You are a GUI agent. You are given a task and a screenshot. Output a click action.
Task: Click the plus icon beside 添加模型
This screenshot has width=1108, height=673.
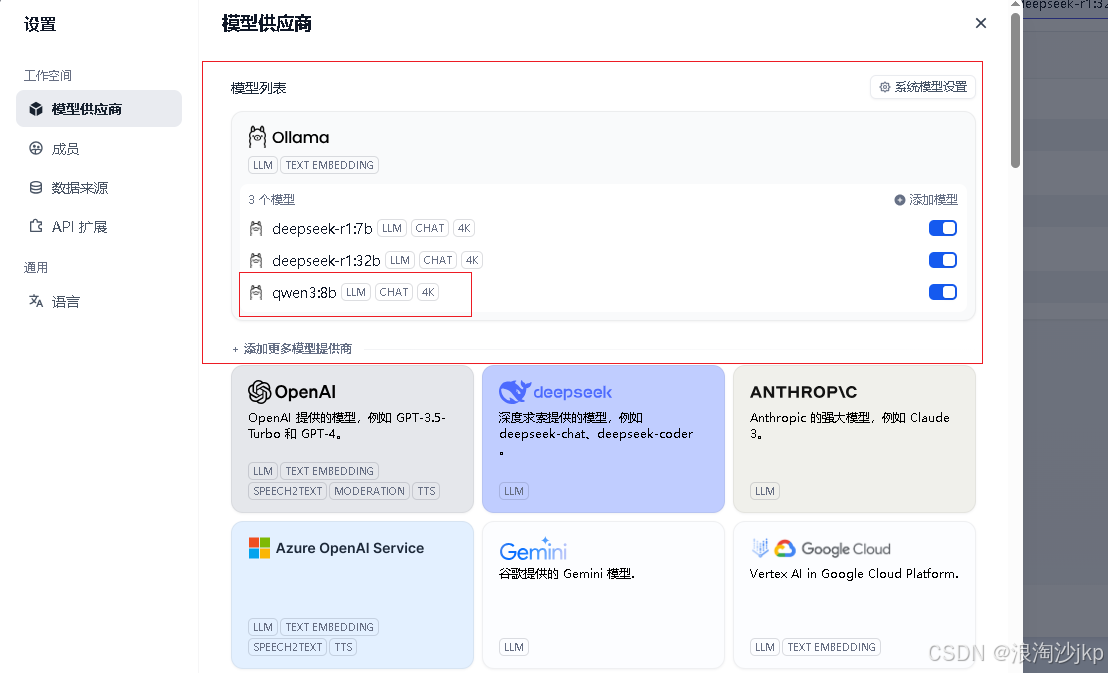900,200
